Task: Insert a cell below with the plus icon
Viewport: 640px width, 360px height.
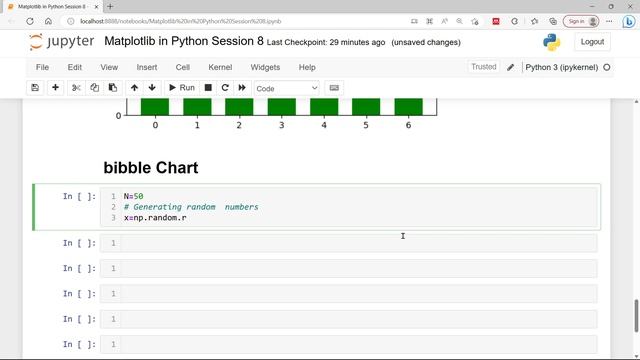Action: click(x=55, y=88)
